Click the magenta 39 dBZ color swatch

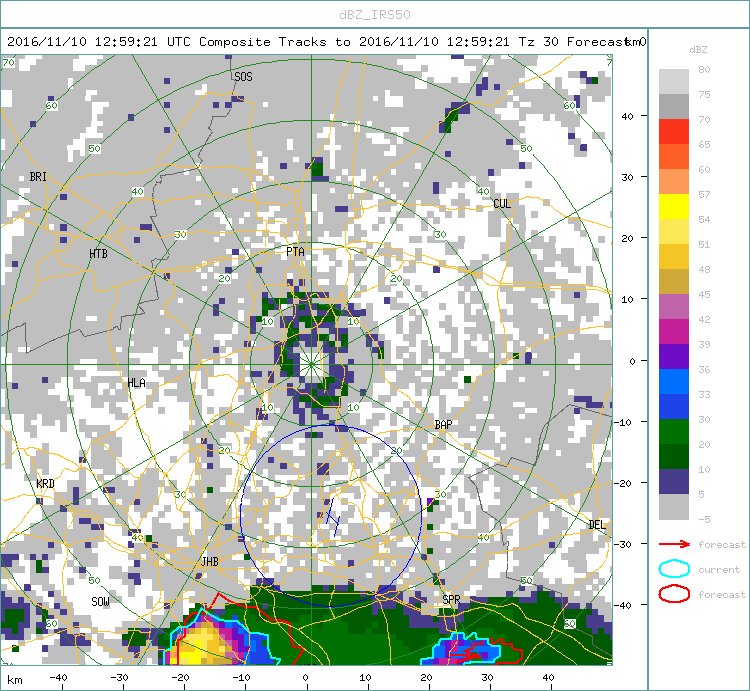pos(674,331)
